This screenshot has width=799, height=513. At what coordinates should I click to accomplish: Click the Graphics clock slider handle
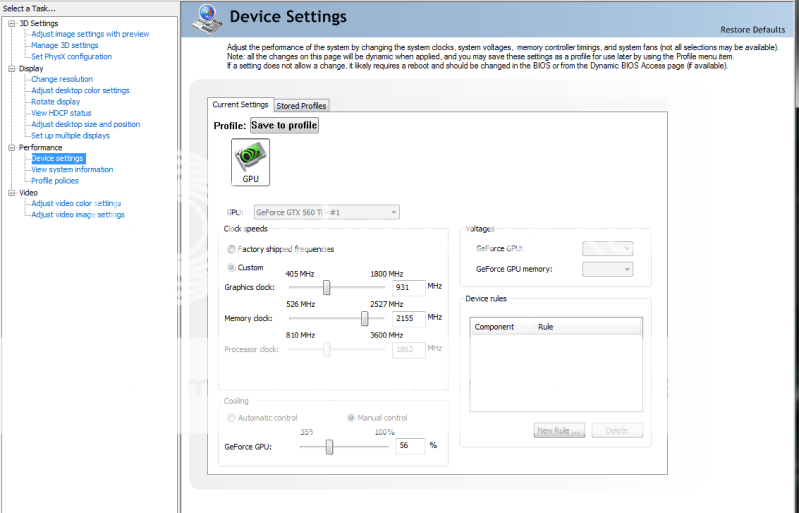pyautogui.click(x=326, y=287)
